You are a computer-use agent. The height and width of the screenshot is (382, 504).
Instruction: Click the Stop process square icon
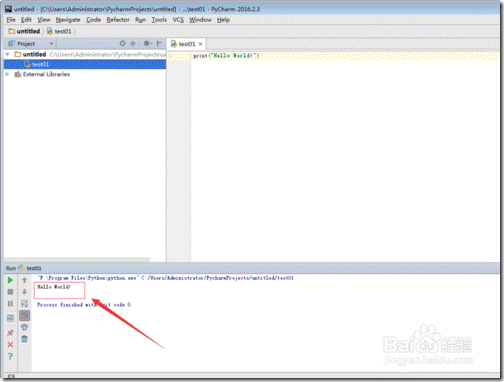(x=10, y=292)
